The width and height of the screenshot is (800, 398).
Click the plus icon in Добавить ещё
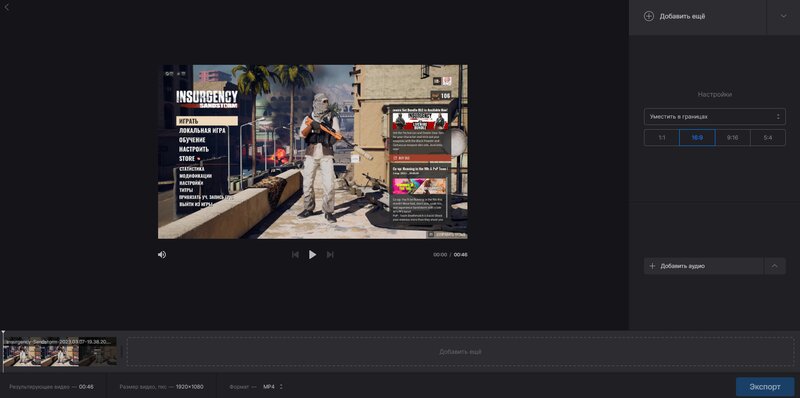point(648,16)
